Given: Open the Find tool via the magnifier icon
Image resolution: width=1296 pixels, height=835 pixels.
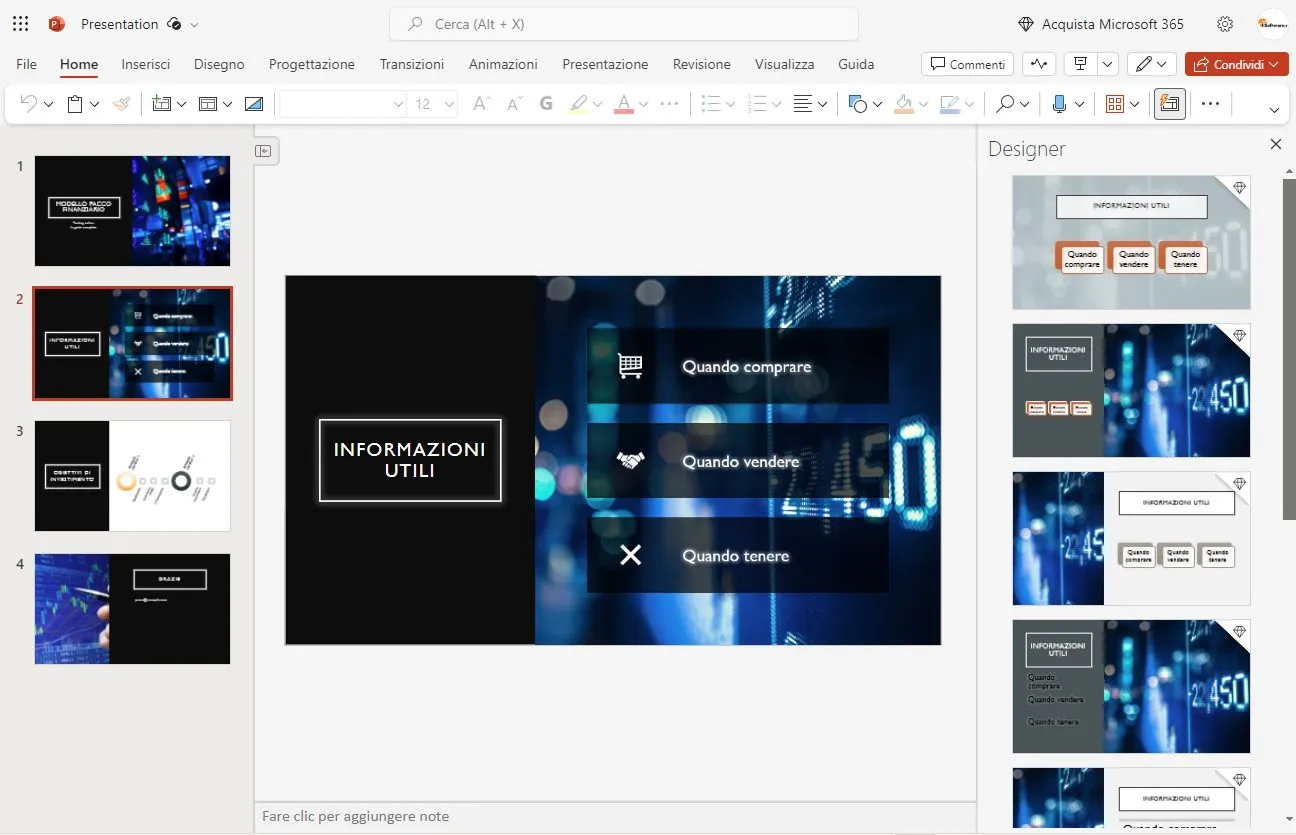Looking at the screenshot, I should coord(1005,103).
